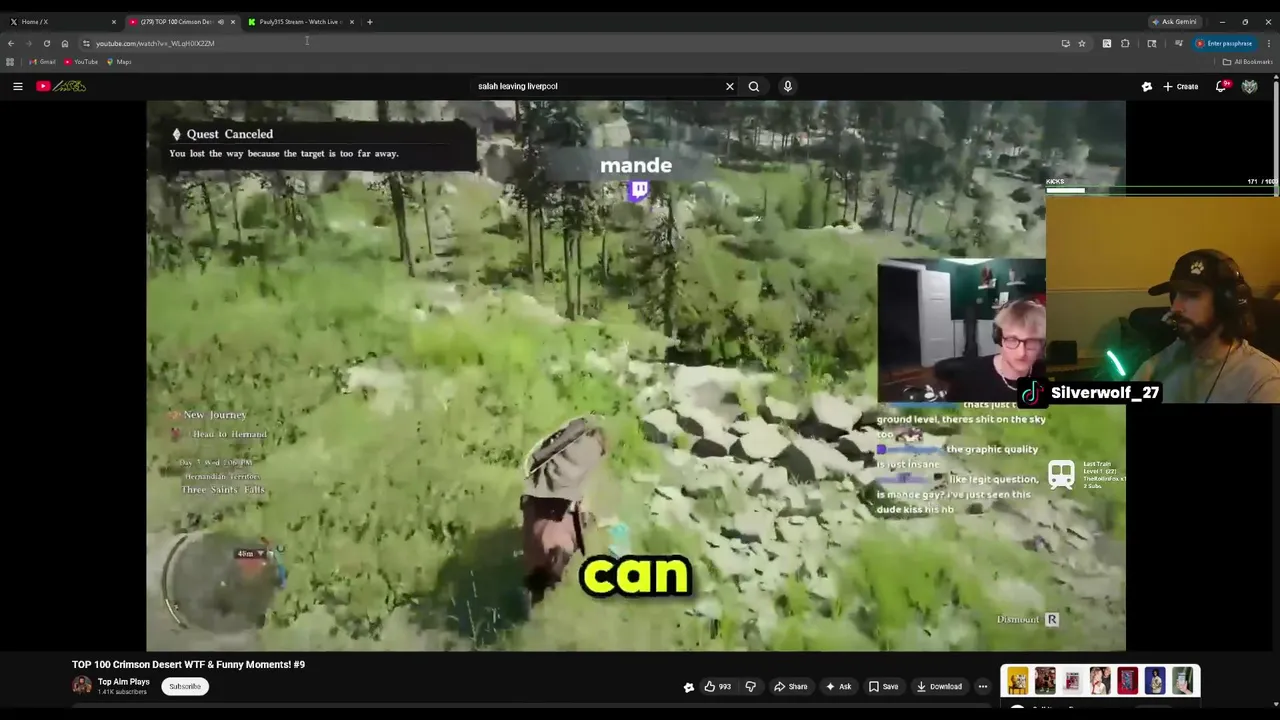Click the thumbnail strip beside Download
Screen dimensions: 1280x720
pyautogui.click(x=1100, y=681)
